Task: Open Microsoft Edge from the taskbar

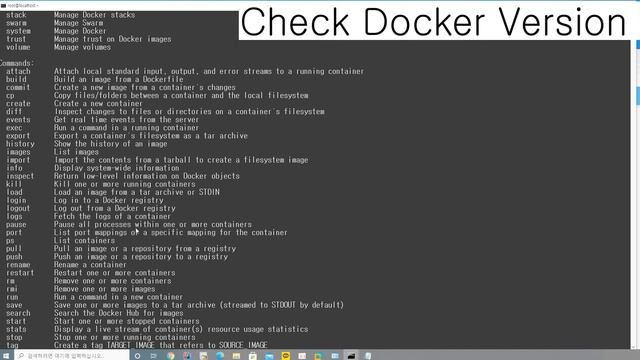Action: coord(220,356)
